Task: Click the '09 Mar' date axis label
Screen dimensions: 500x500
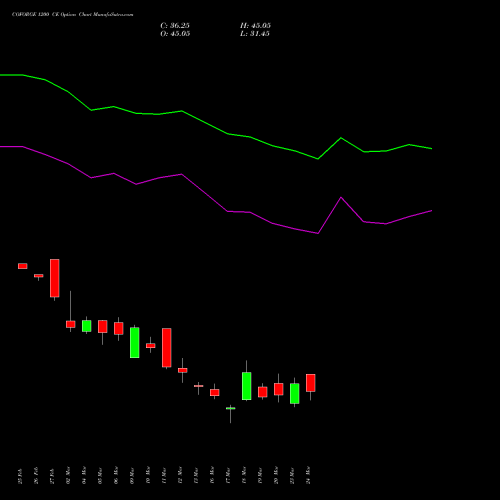Action: pos(132,475)
